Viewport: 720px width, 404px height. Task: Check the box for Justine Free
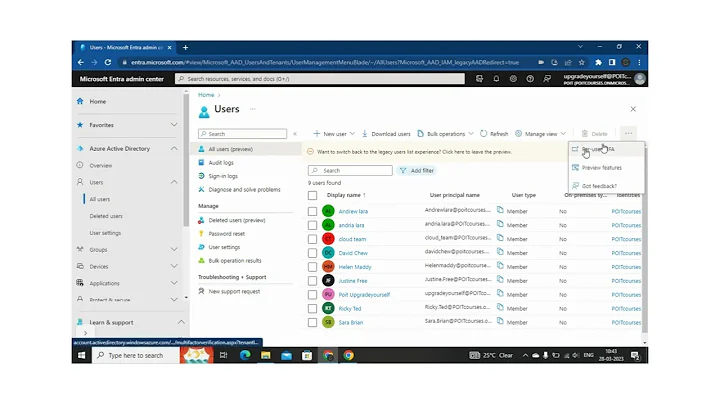click(x=312, y=281)
